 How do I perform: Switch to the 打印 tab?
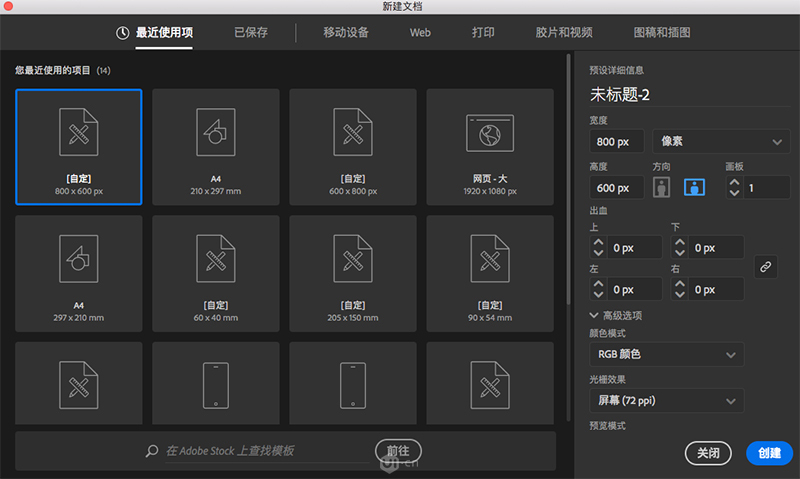tap(483, 33)
